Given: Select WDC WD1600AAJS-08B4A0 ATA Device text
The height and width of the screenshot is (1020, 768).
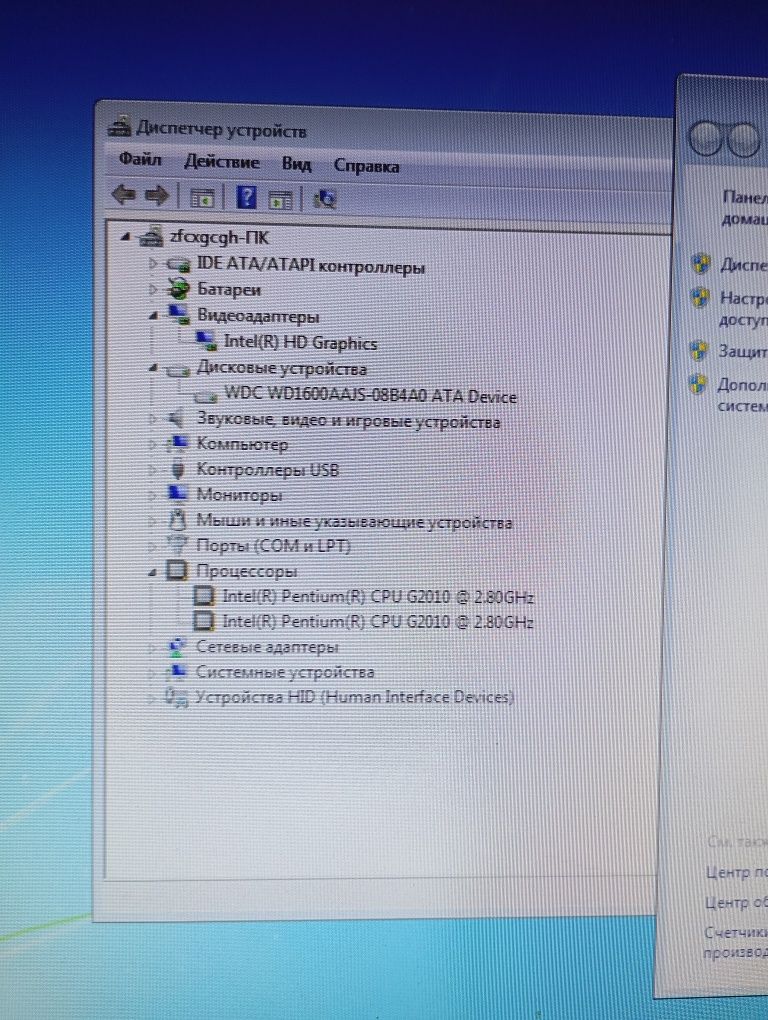Looking at the screenshot, I should coord(370,395).
